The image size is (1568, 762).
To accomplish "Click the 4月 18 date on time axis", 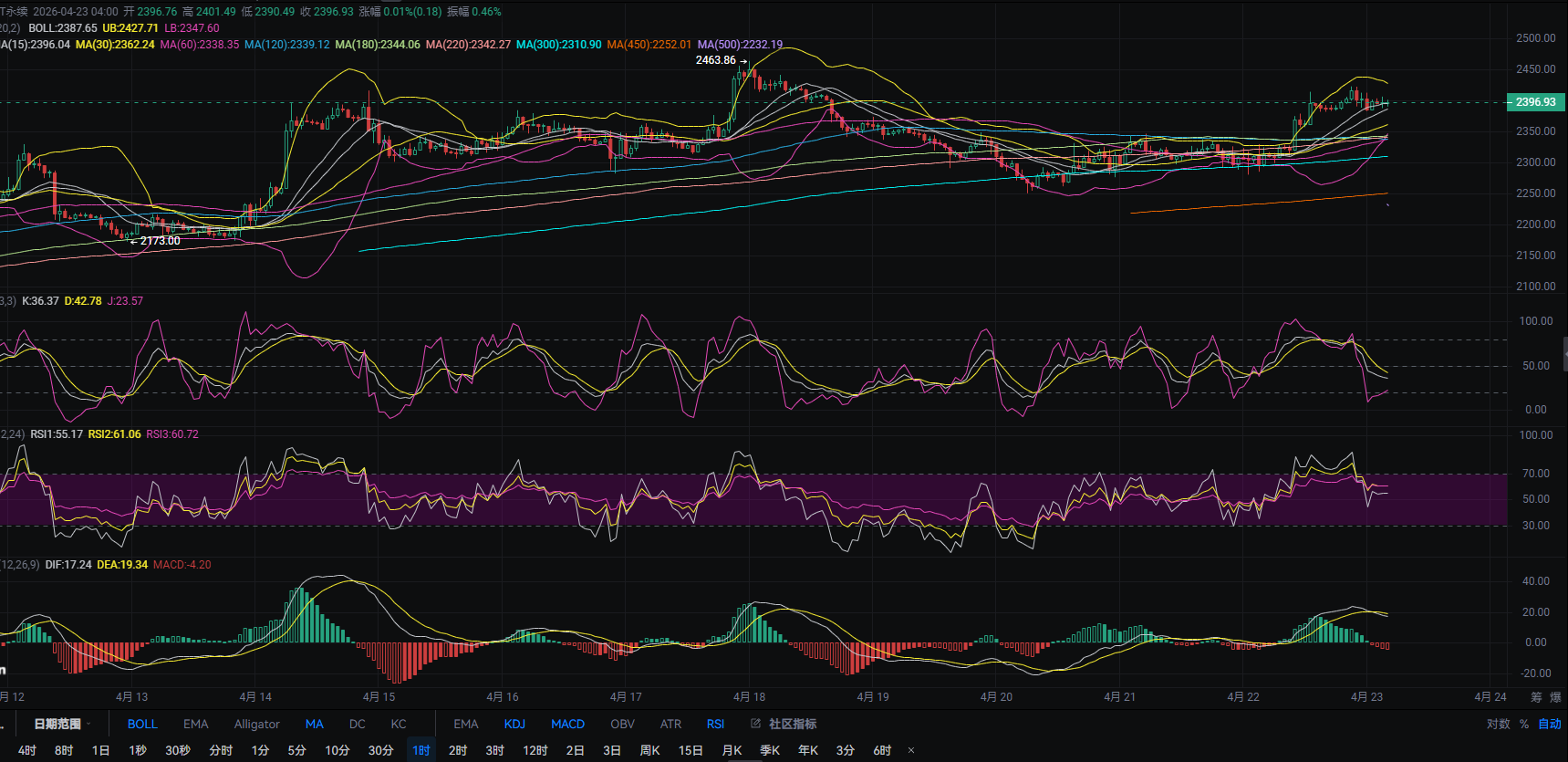I will point(749,696).
